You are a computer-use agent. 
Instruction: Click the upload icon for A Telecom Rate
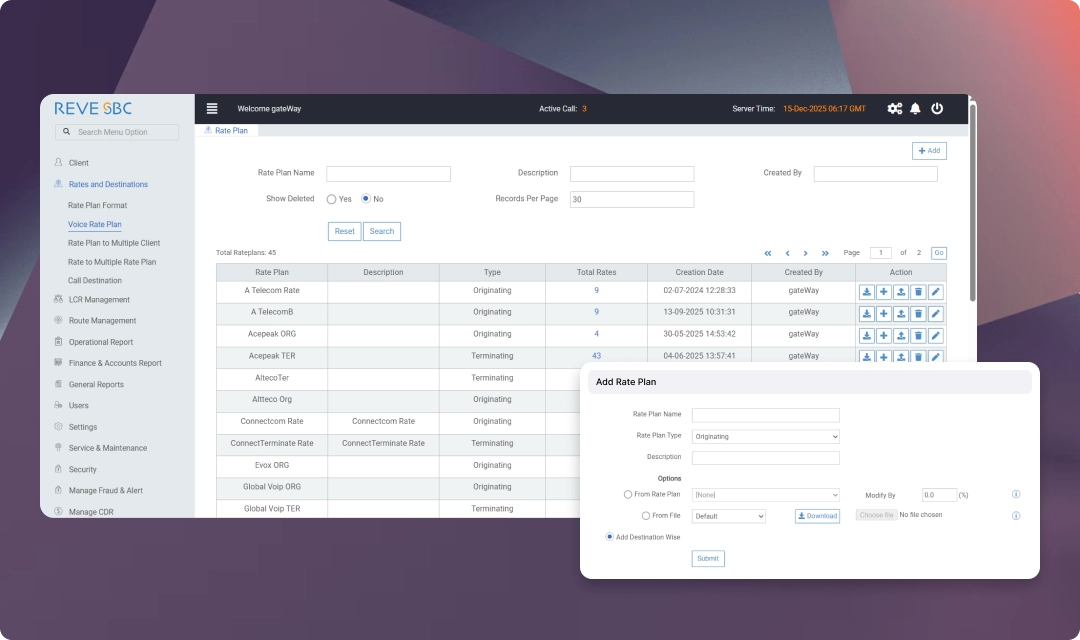901,292
